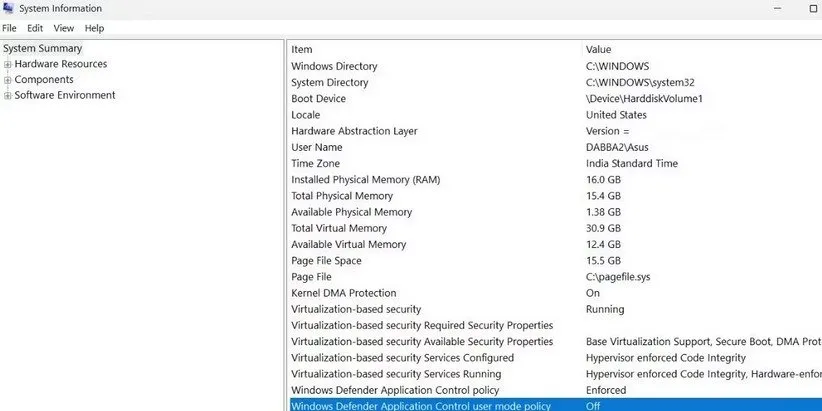Open the Edit menu

tap(35, 28)
